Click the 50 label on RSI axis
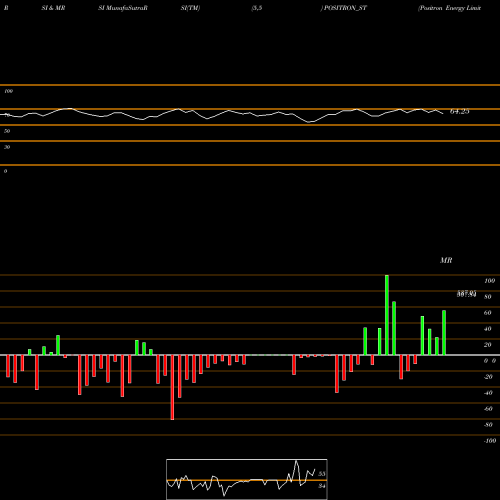500x500 pixels. (7, 131)
